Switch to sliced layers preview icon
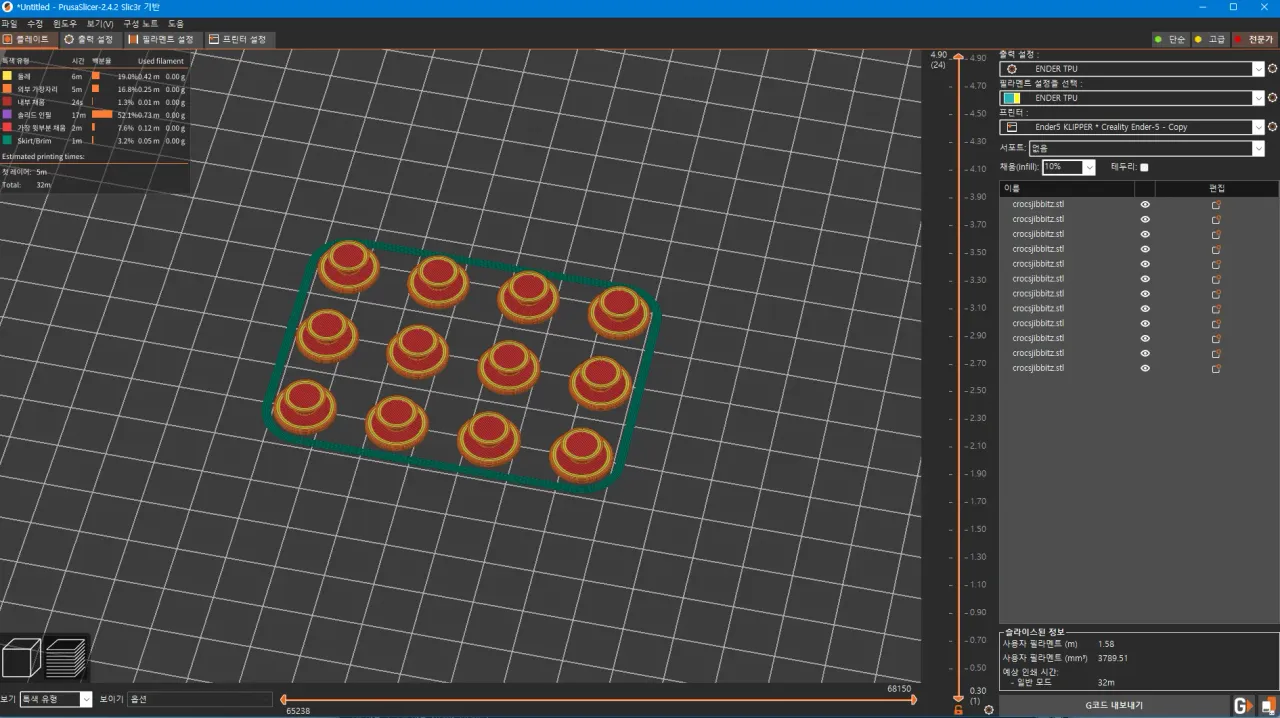The image size is (1280, 718). 65,658
